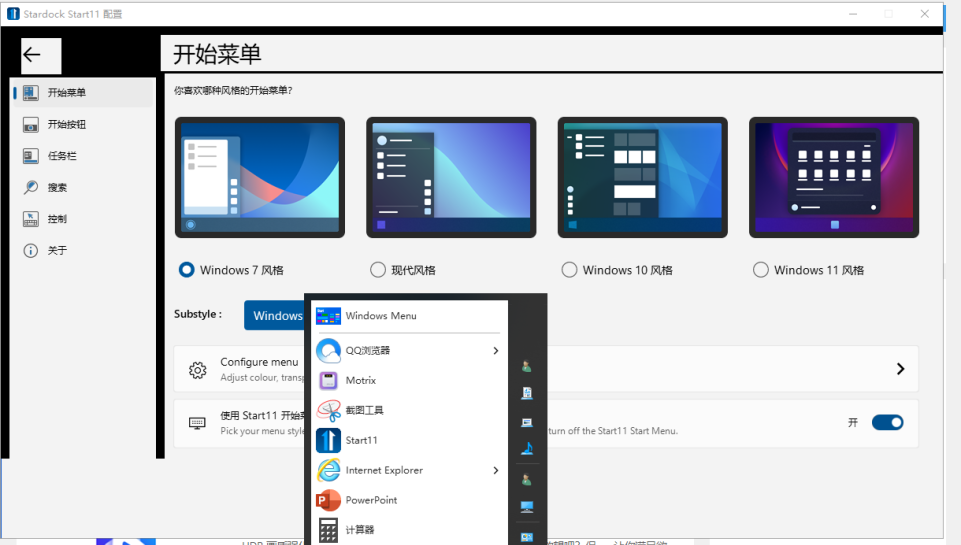Open the 任务栏 taskbar section in the sidebar
This screenshot has width=961, height=545.
tap(83, 156)
